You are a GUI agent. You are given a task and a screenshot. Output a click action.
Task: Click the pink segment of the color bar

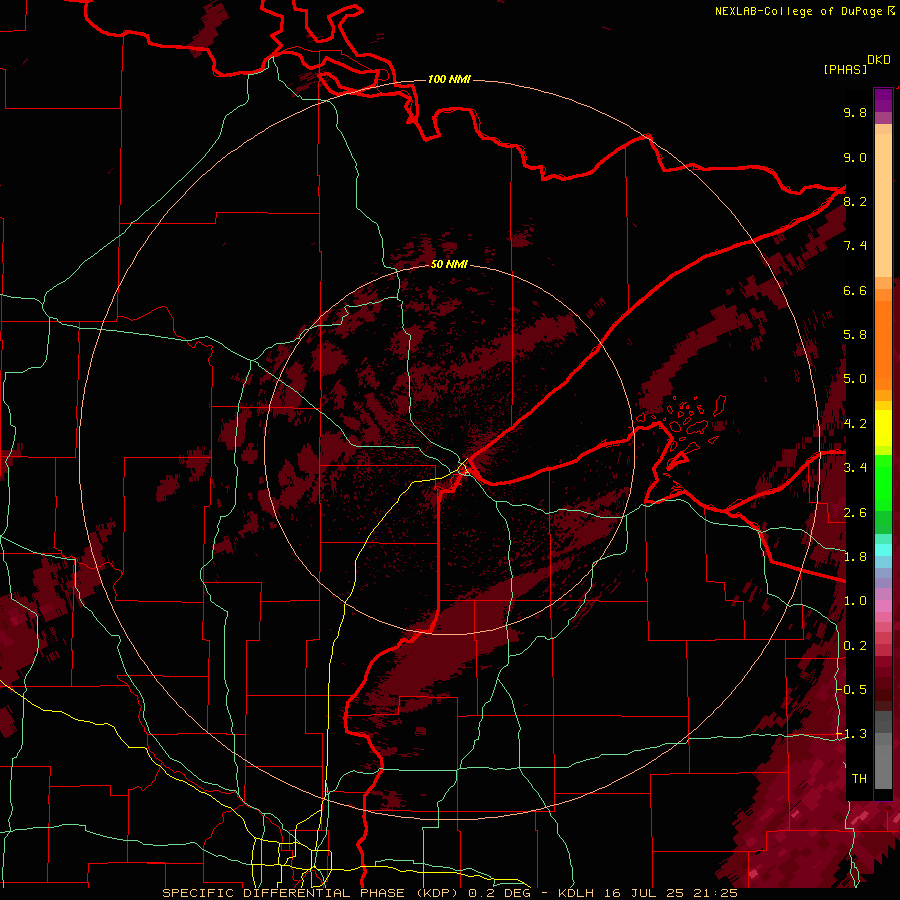coord(883,606)
